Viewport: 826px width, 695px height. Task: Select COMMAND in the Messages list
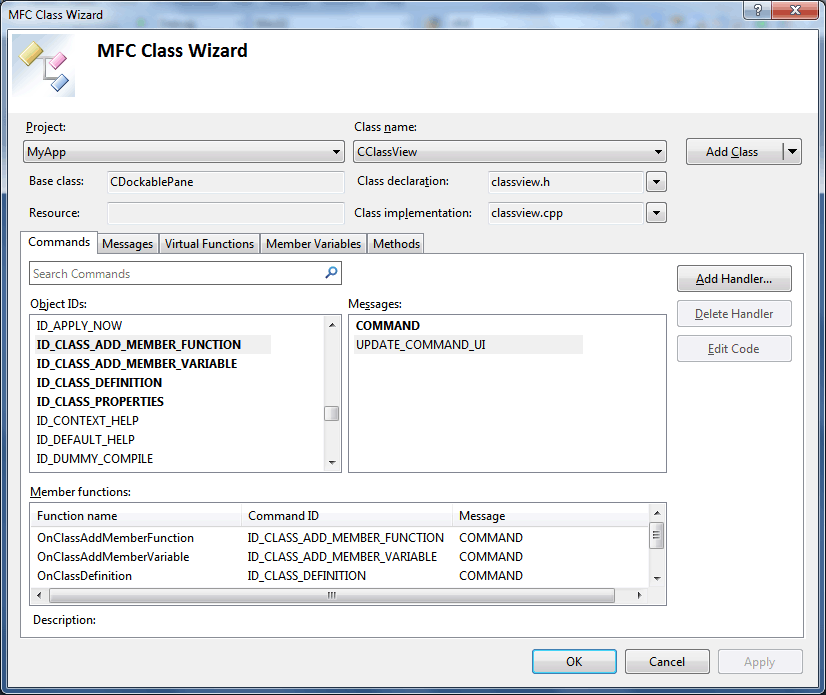[388, 326]
